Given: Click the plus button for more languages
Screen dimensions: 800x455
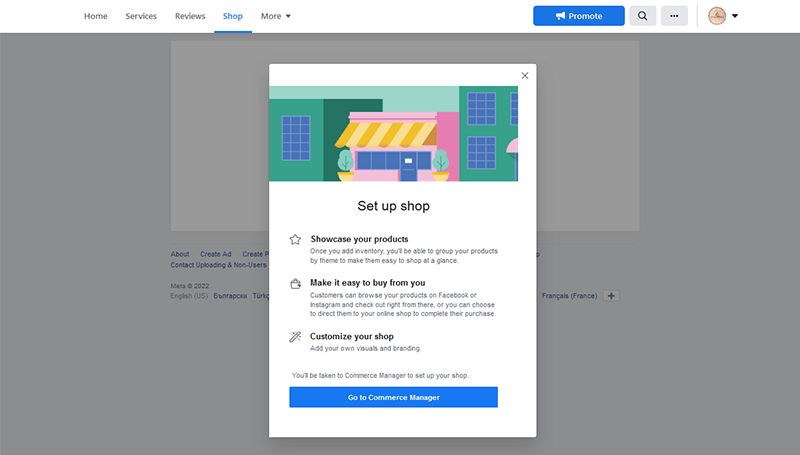Looking at the screenshot, I should 611,296.
